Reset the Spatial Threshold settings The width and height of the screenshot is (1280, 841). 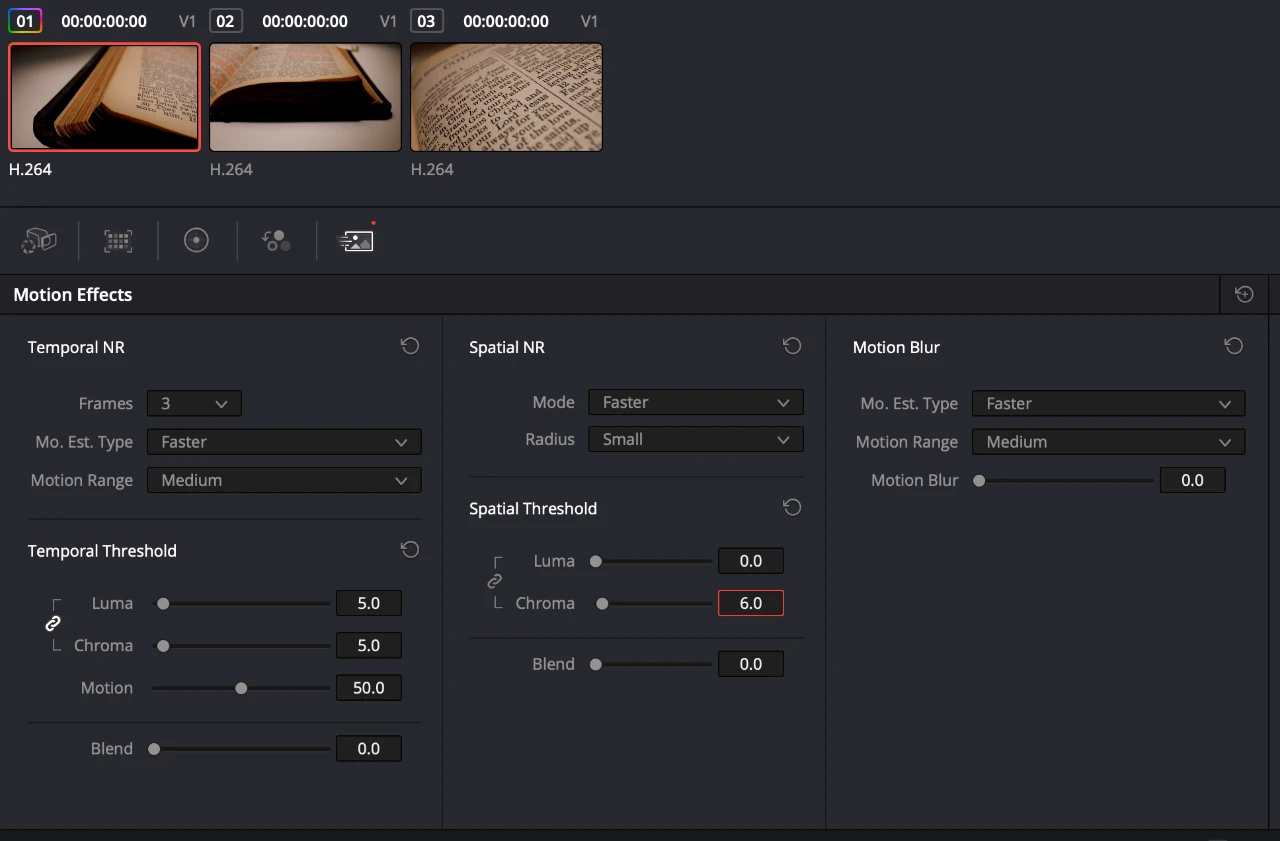click(x=792, y=507)
